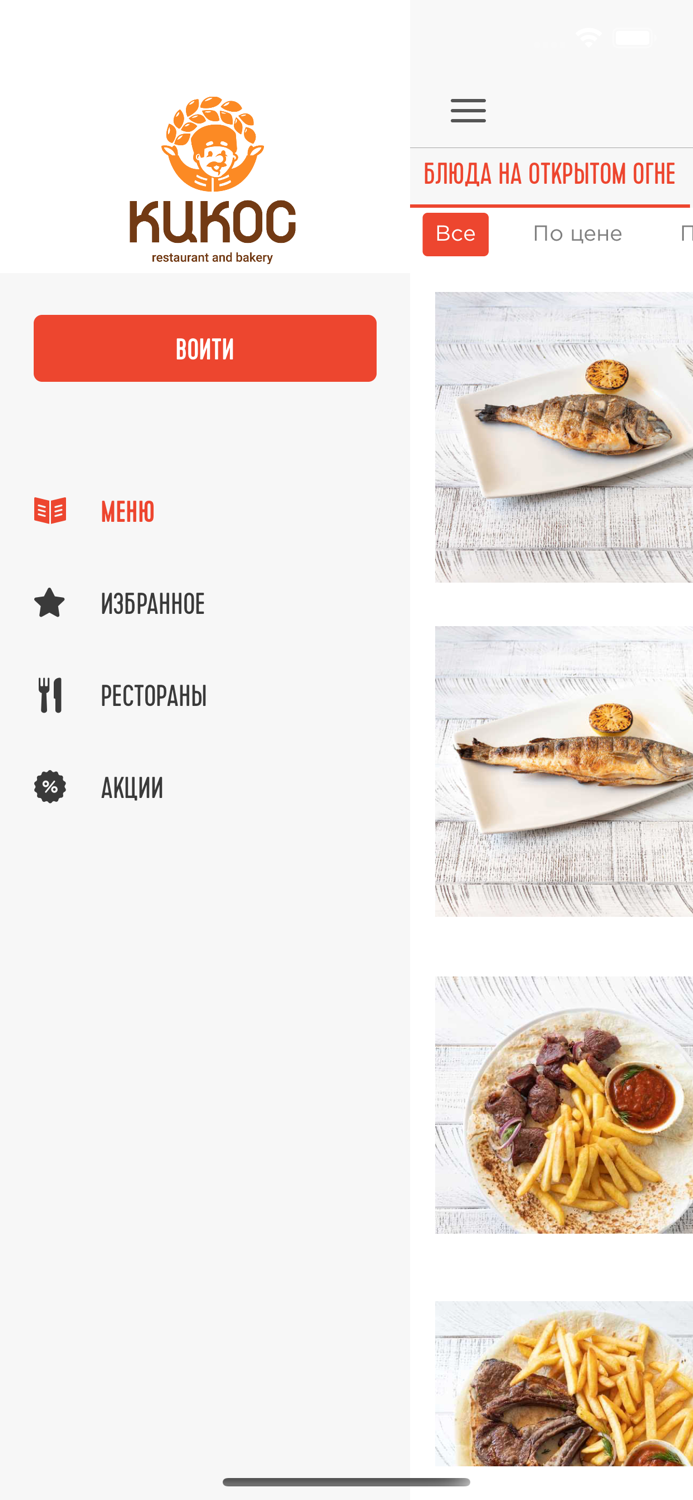The width and height of the screenshot is (693, 1500).
Task: Tap the fork and knife restaurants icon
Action: (x=50, y=695)
